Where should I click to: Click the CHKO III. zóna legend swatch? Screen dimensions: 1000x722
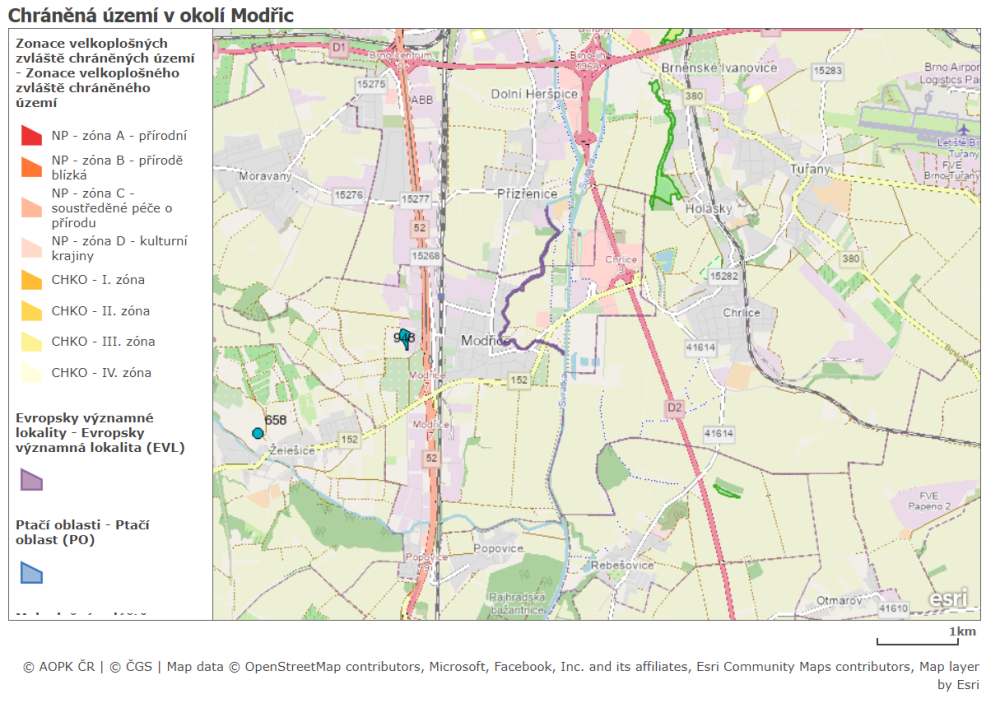click(32, 343)
